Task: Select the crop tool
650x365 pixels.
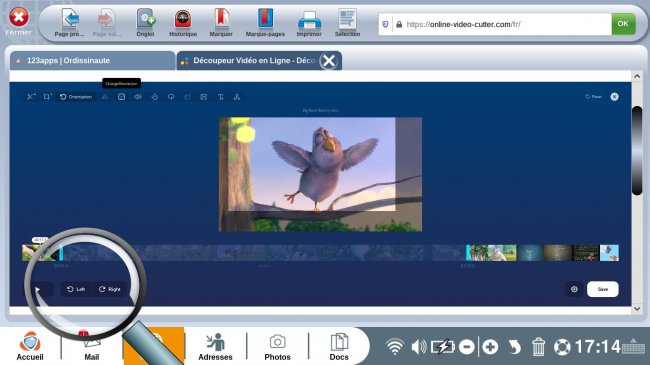Action: (47, 97)
